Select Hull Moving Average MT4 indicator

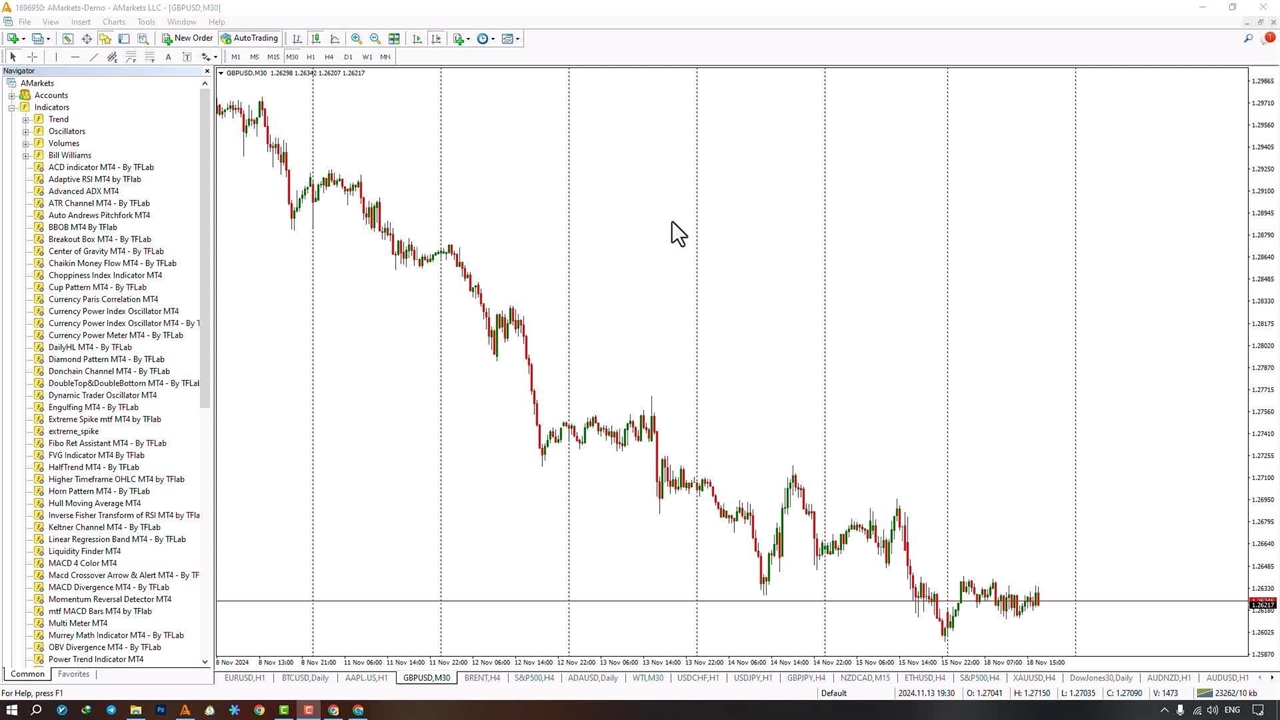[x=94, y=503]
